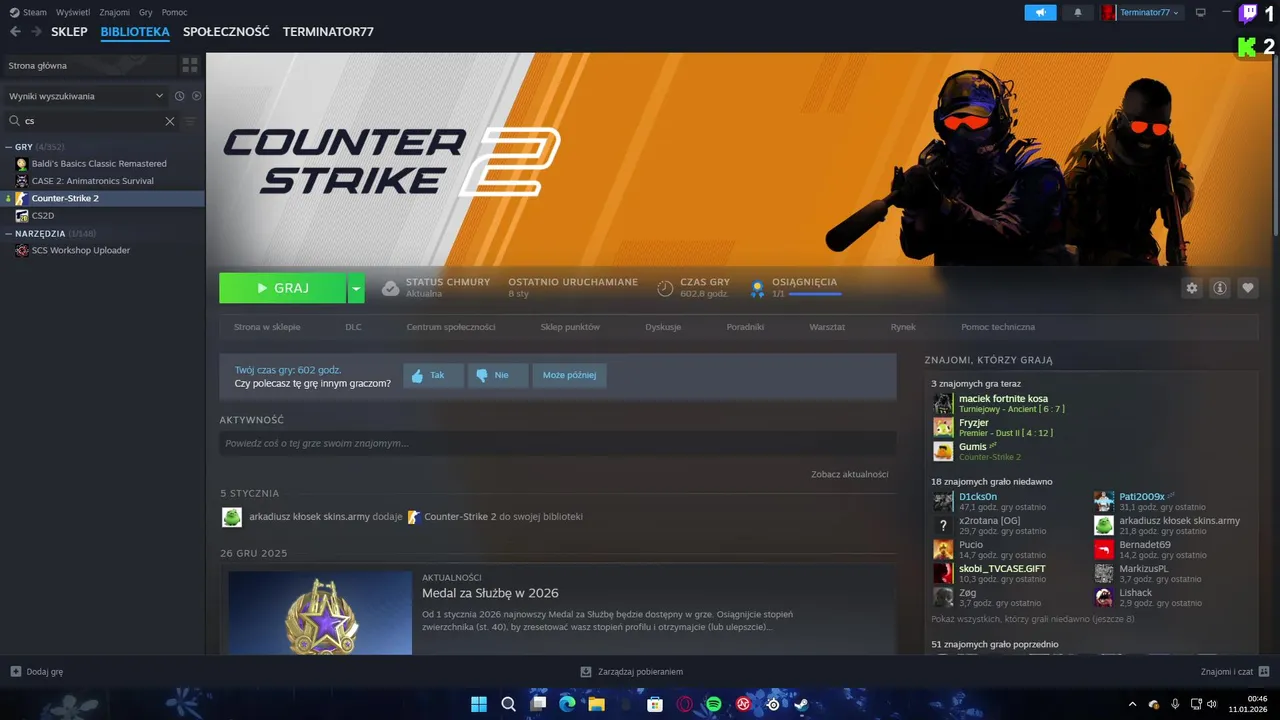Image resolution: width=1280 pixels, height=720 pixels.
Task: Open Pomoc techniczna tab
Action: coord(998,327)
